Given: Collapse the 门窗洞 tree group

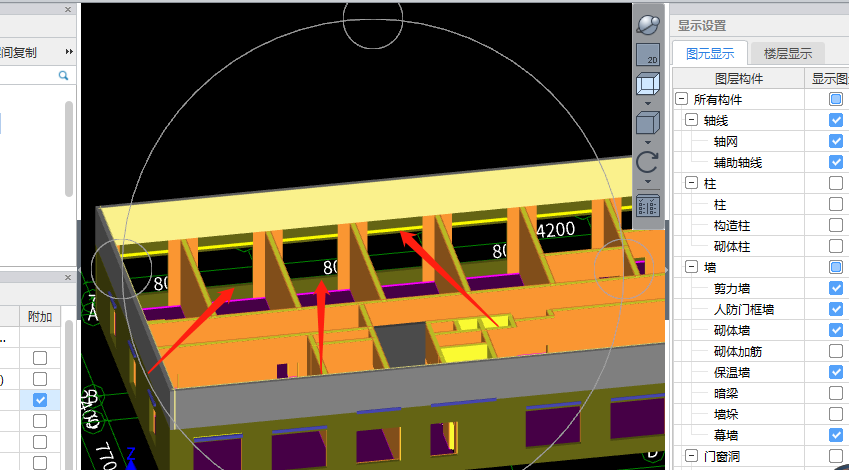Looking at the screenshot, I should [x=691, y=455].
